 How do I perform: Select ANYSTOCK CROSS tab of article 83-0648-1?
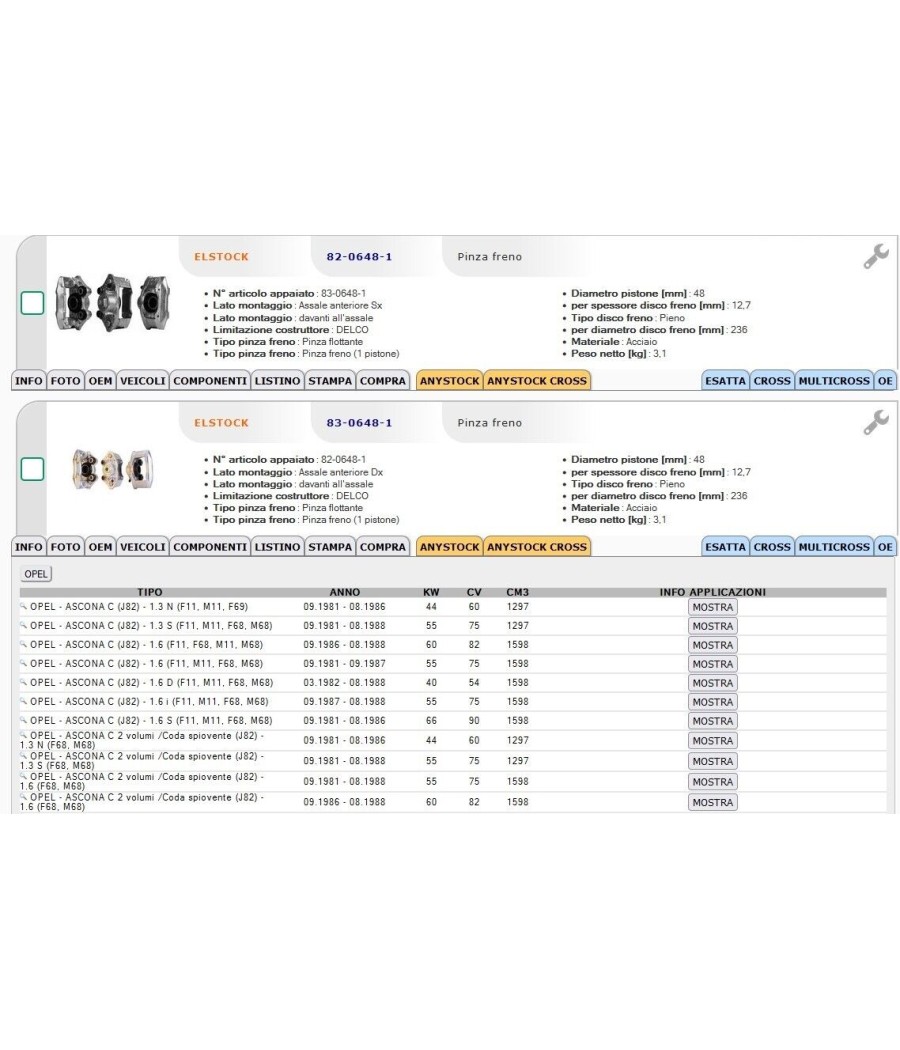pyautogui.click(x=537, y=547)
